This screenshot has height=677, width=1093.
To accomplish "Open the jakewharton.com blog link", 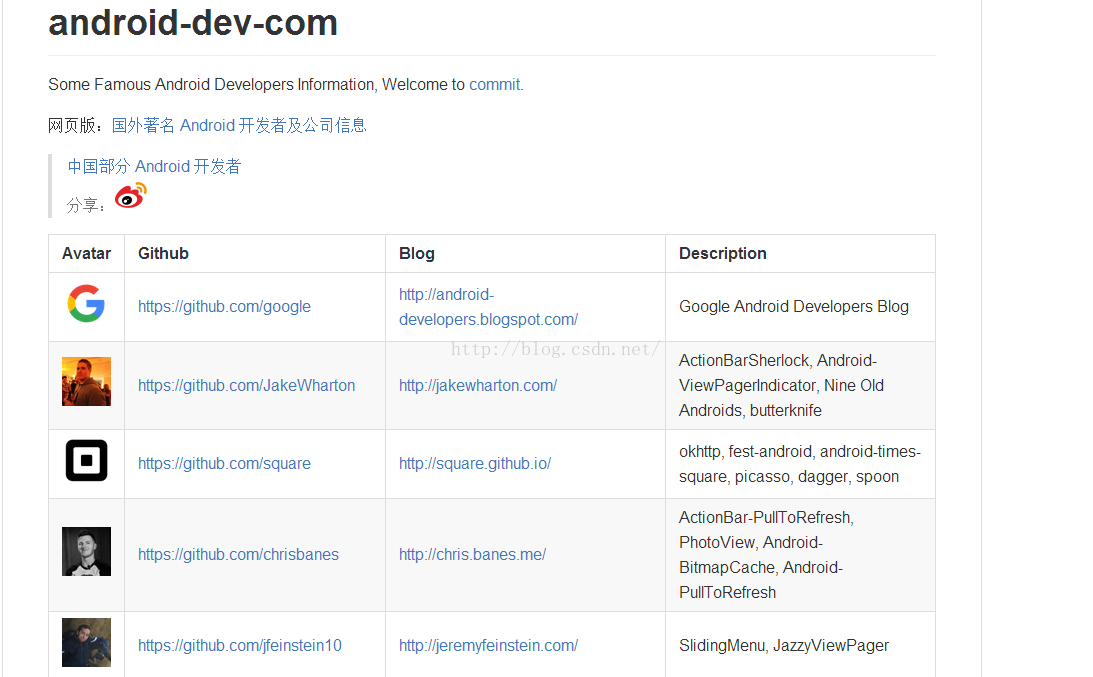I will click(478, 386).
